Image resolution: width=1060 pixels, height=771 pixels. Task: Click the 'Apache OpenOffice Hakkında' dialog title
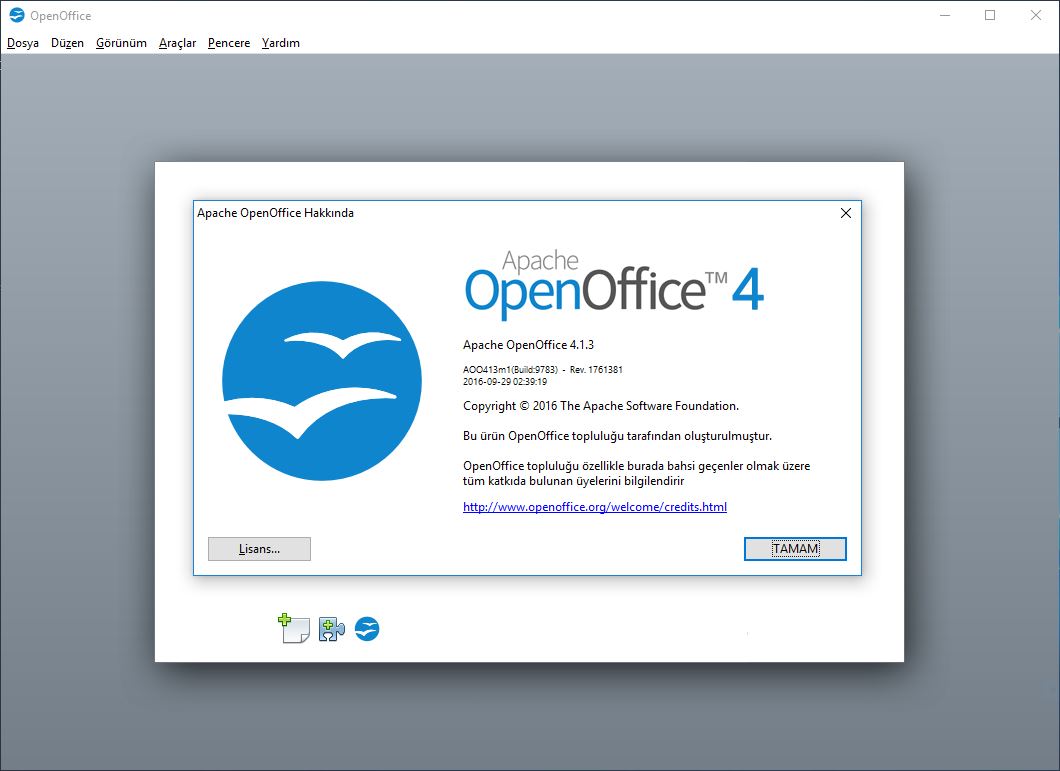[x=275, y=213]
